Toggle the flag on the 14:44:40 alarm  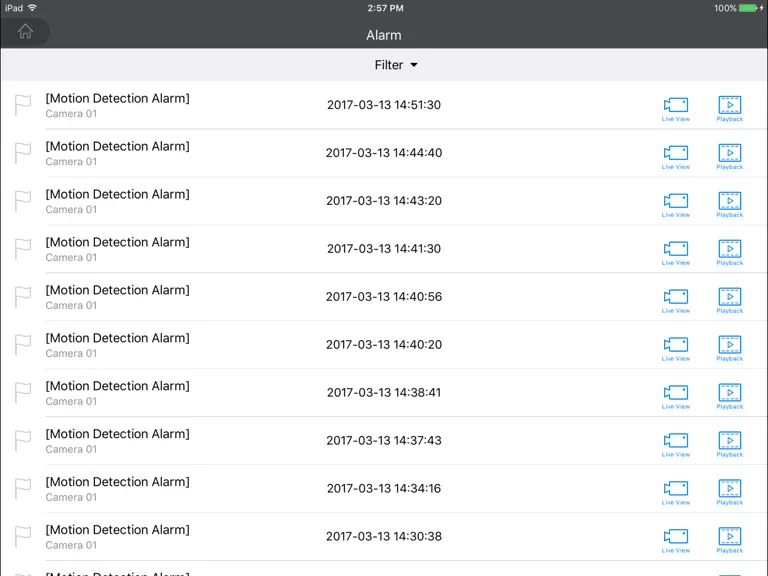(23, 153)
